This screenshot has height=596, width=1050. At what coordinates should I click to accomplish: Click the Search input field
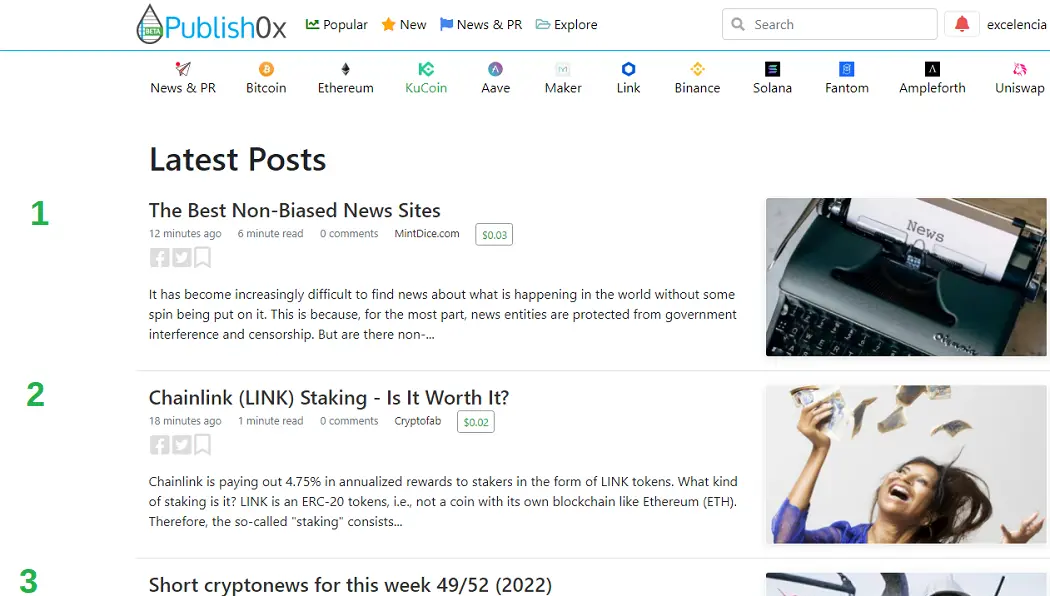click(x=830, y=24)
